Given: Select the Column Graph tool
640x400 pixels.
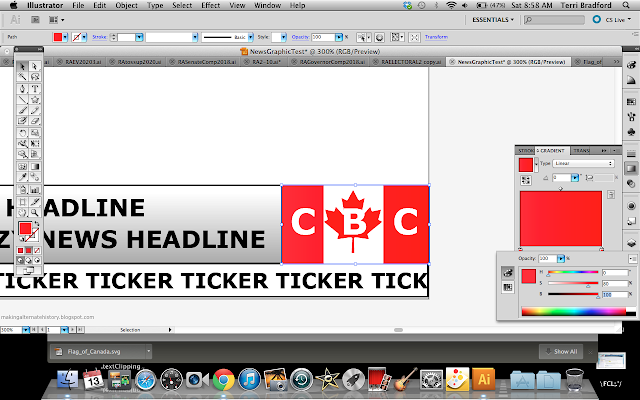Looking at the screenshot, I should coord(35,190).
